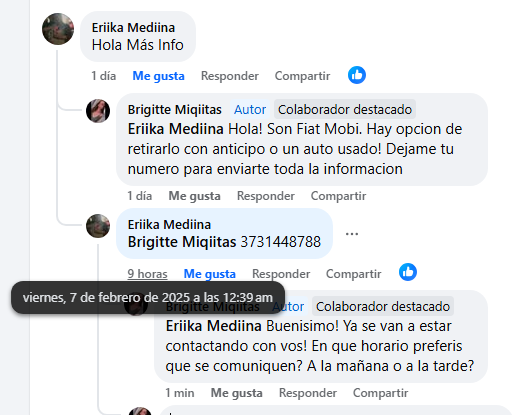Screen dimensions: 518x415
Task: Click the like reaction icon on Hola Más Info comment
Action: tap(357, 75)
